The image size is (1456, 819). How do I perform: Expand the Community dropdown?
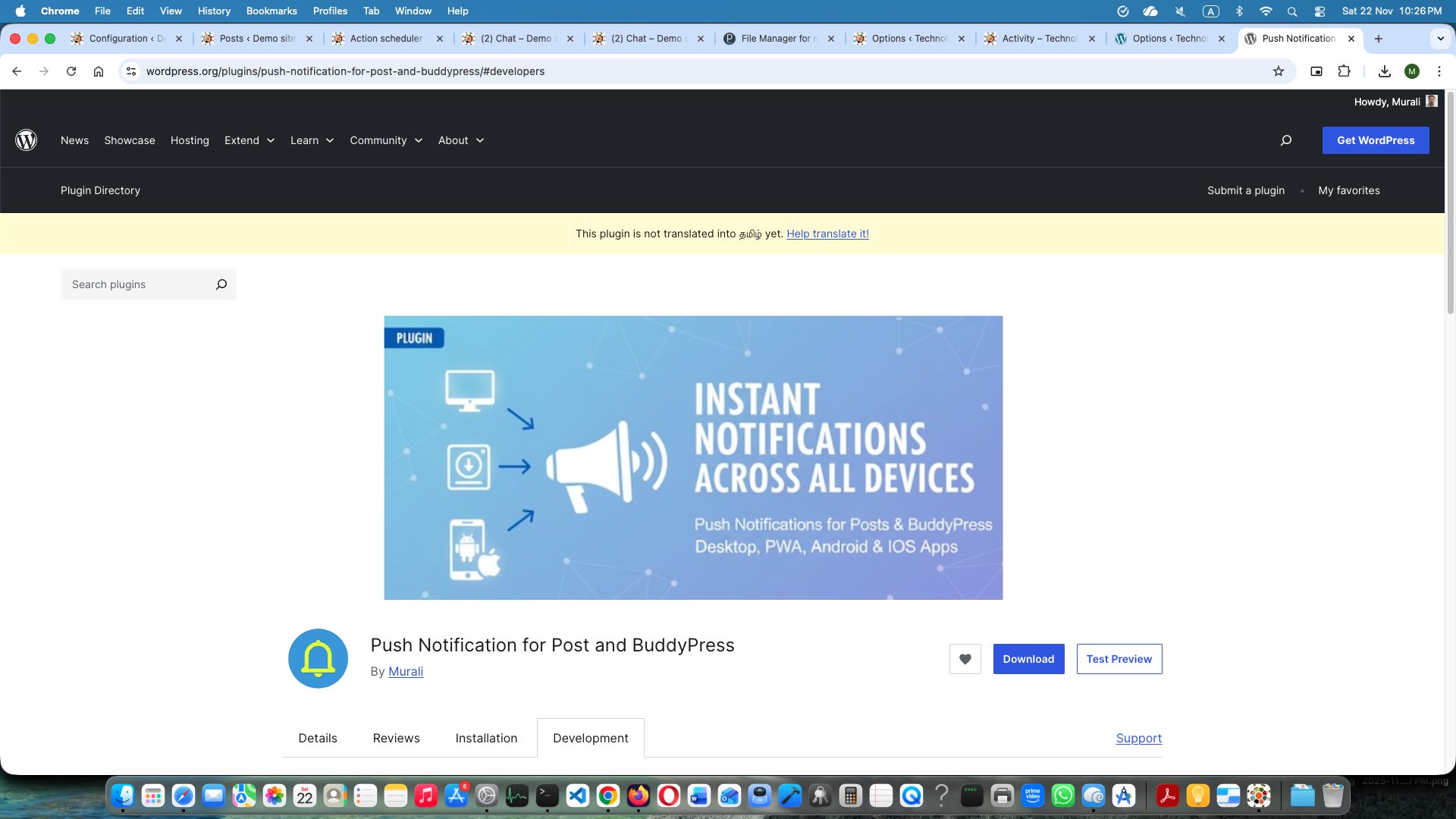point(386,140)
